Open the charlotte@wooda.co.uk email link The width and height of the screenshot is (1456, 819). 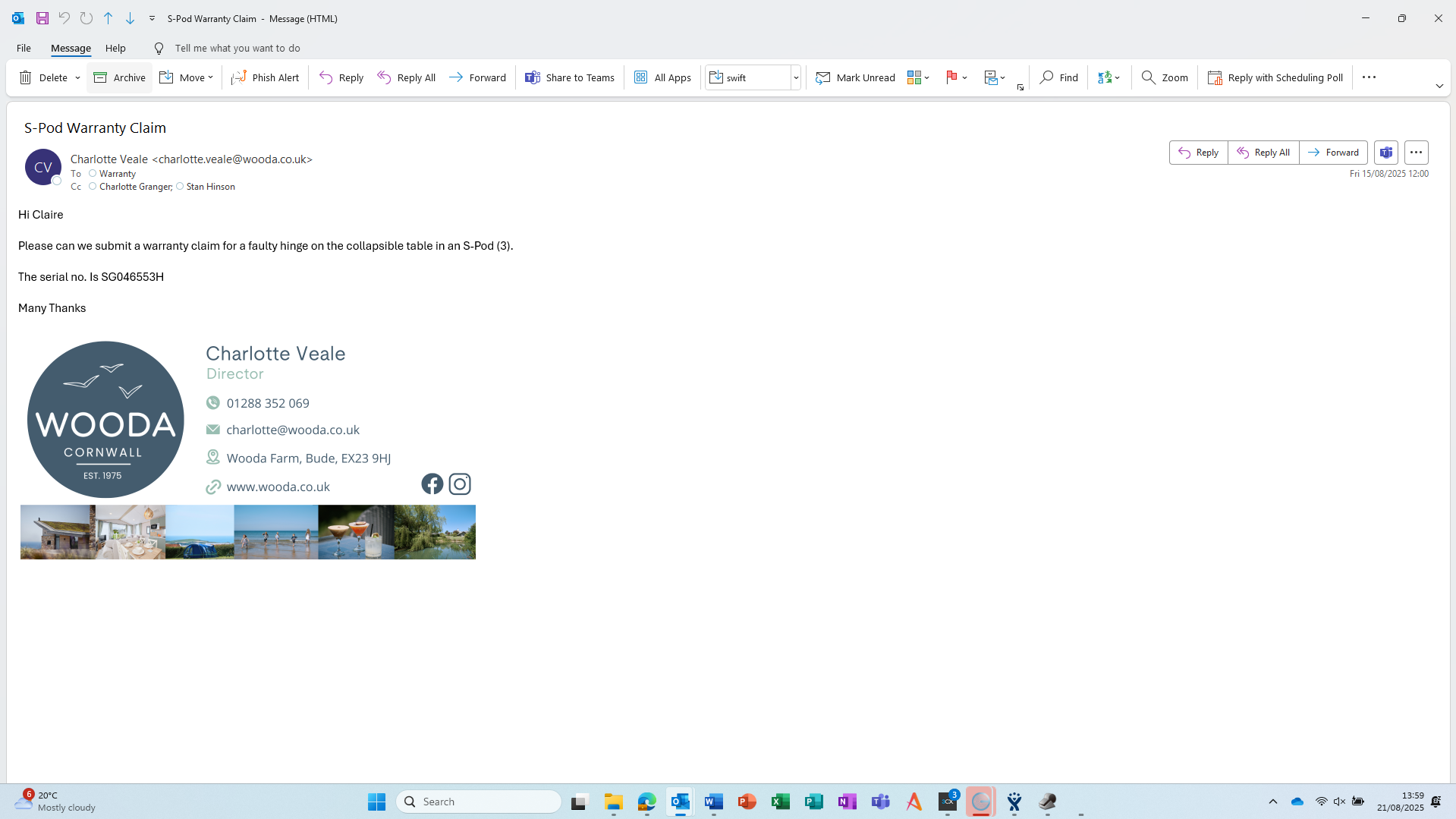click(293, 430)
